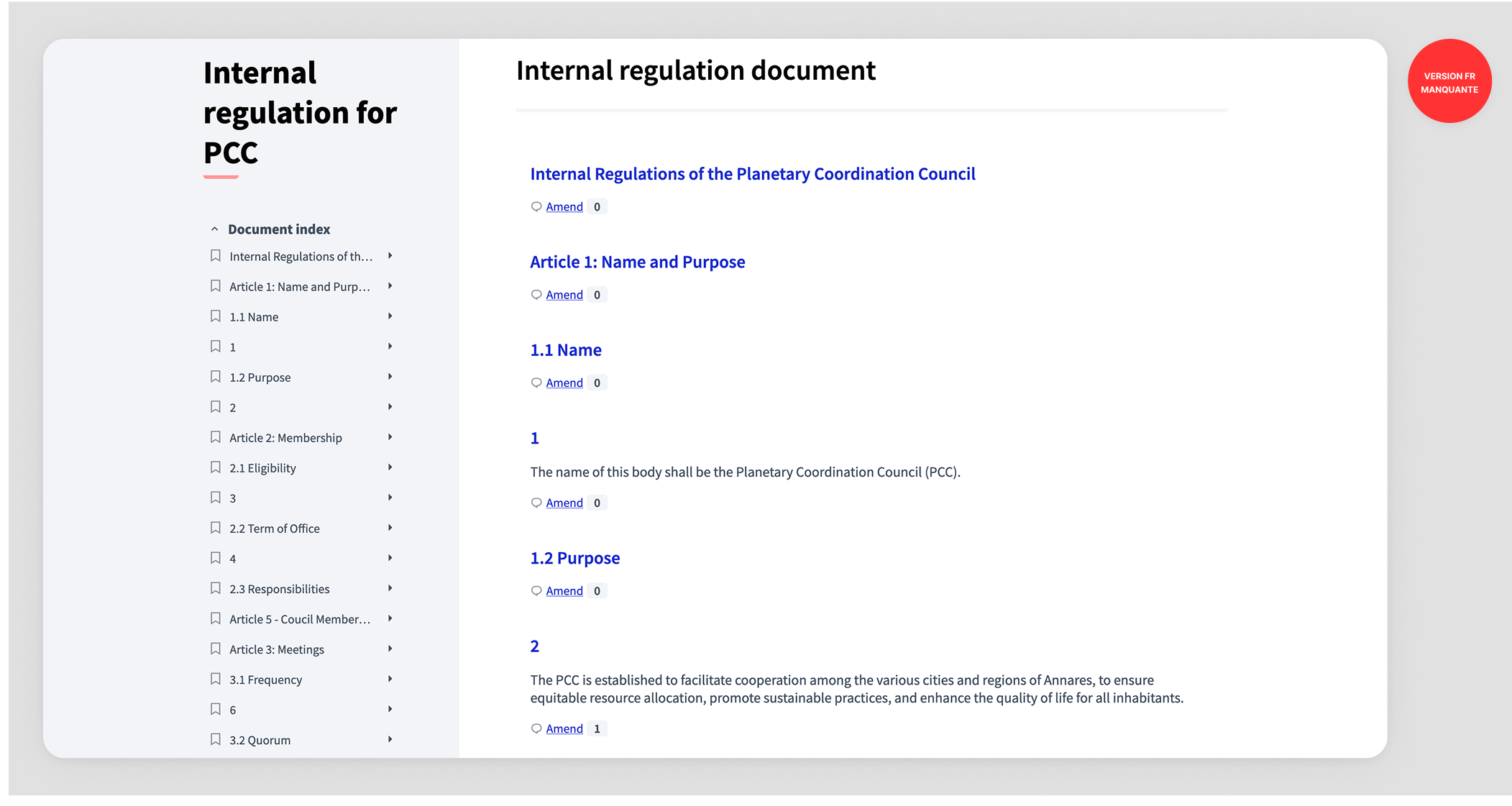Click bookmark icon beside Article 1: Name and Purp…
1512x806 pixels.
[215, 286]
